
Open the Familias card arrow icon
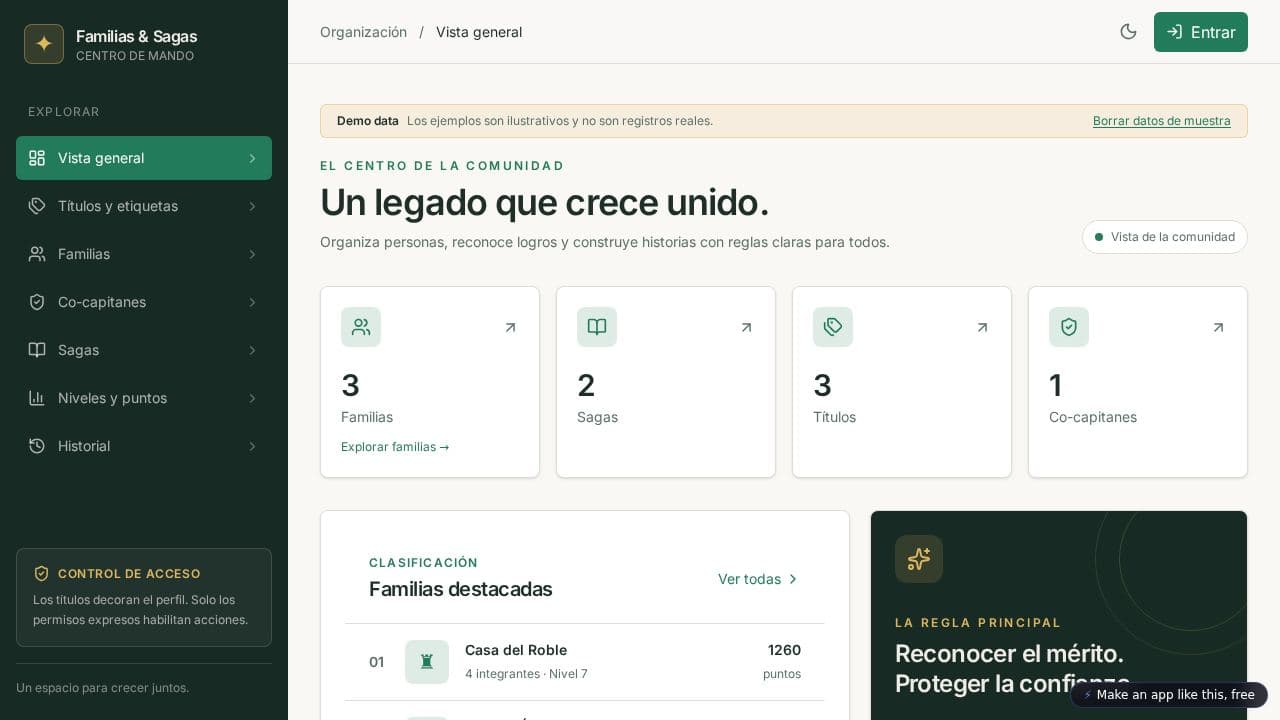pos(510,327)
